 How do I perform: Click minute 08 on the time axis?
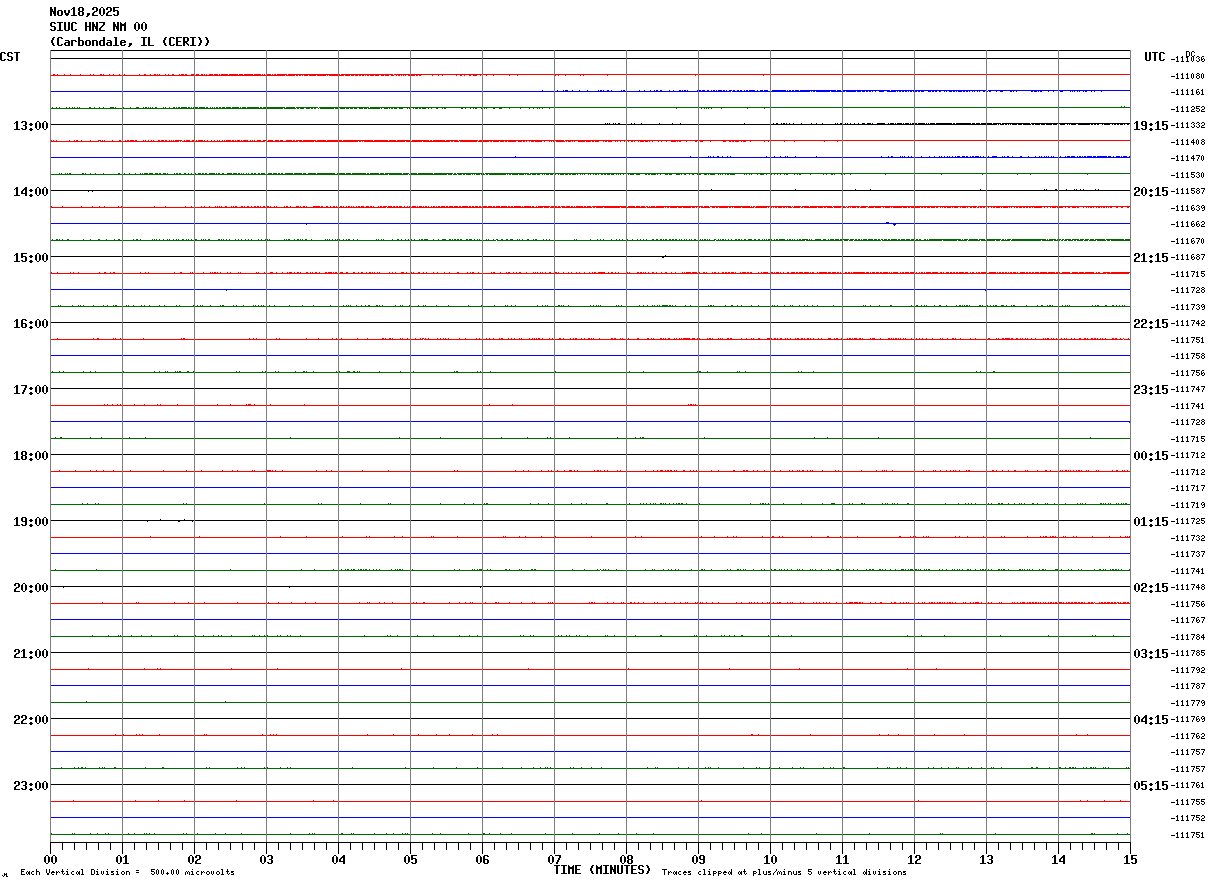626,859
